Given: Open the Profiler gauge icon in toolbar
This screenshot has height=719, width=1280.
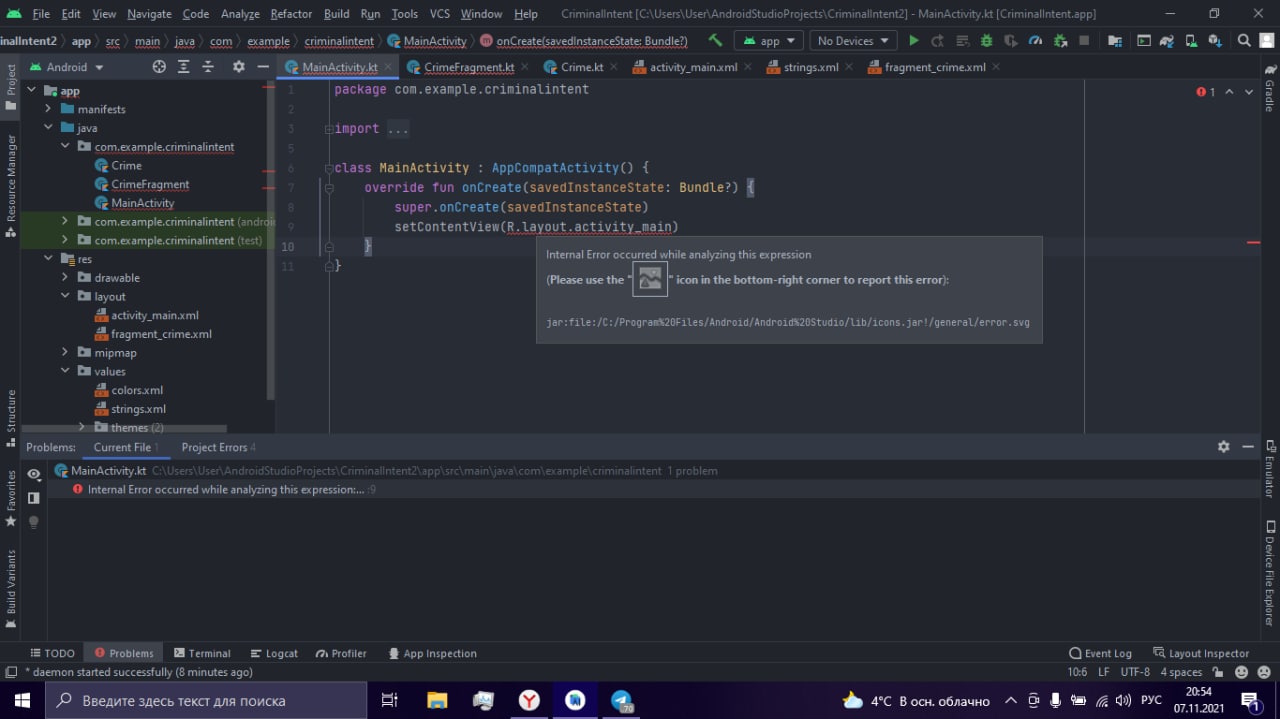Looking at the screenshot, I should pos(1036,41).
